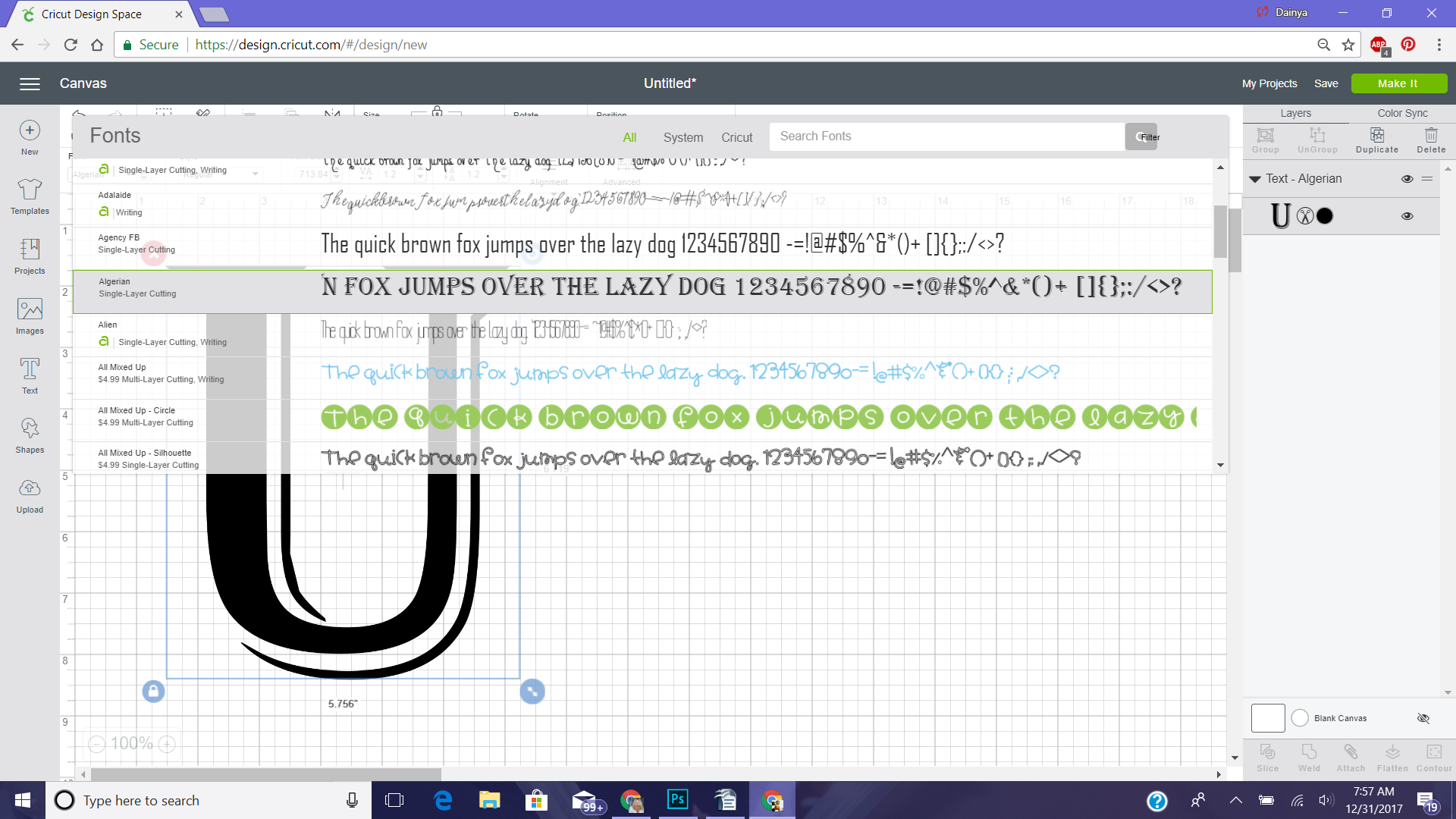Viewport: 1456px width, 819px height.
Task: Select the Adalaide font
Action: click(x=642, y=205)
